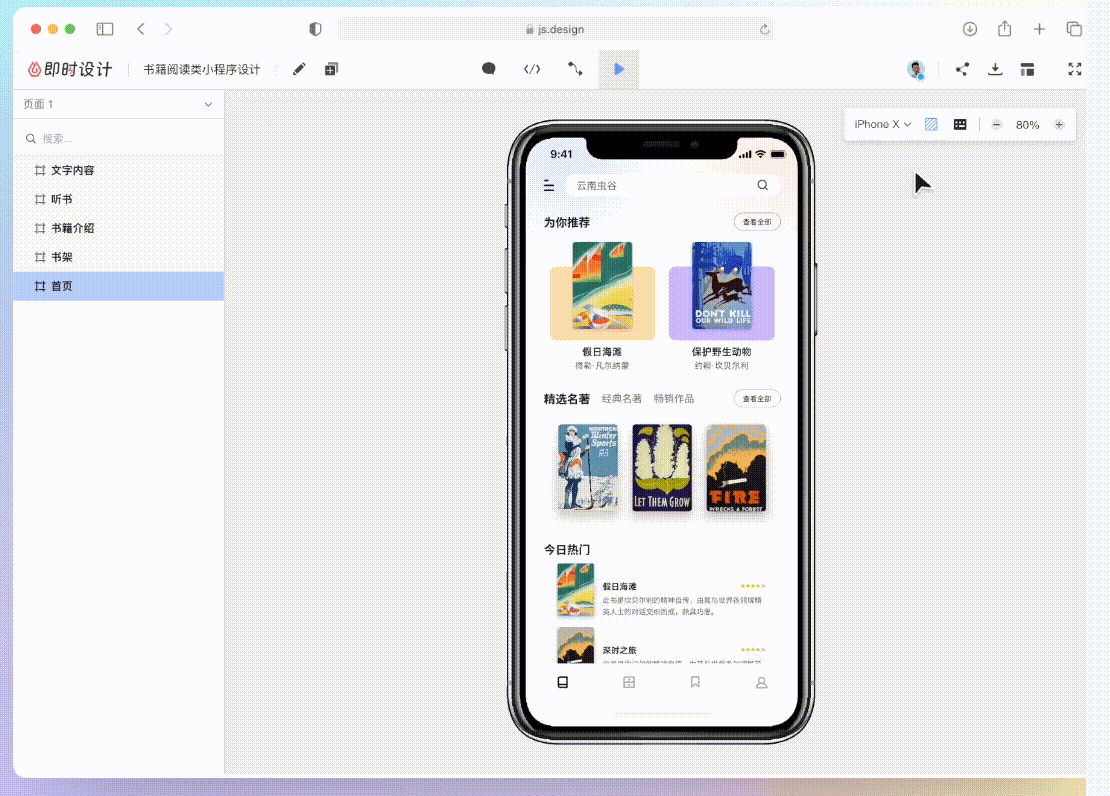Select the prototype flow connector icon
The height and width of the screenshot is (796, 1110).
click(x=575, y=69)
